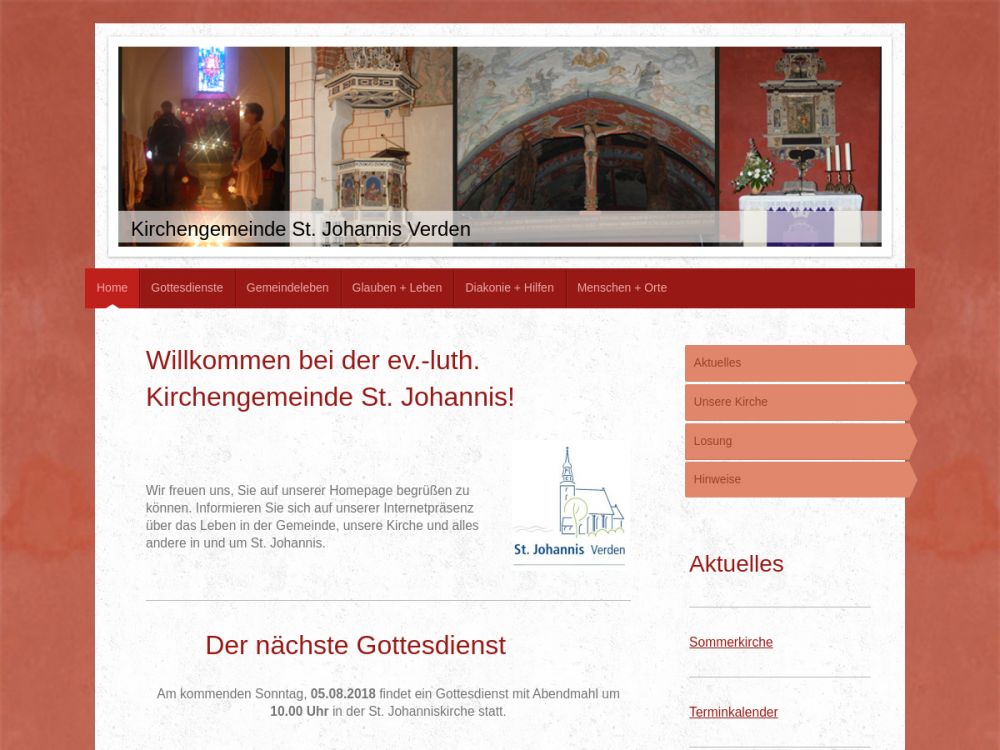The height and width of the screenshot is (750, 1000).
Task: Click the St. Johannis Verden church logo
Action: (569, 505)
